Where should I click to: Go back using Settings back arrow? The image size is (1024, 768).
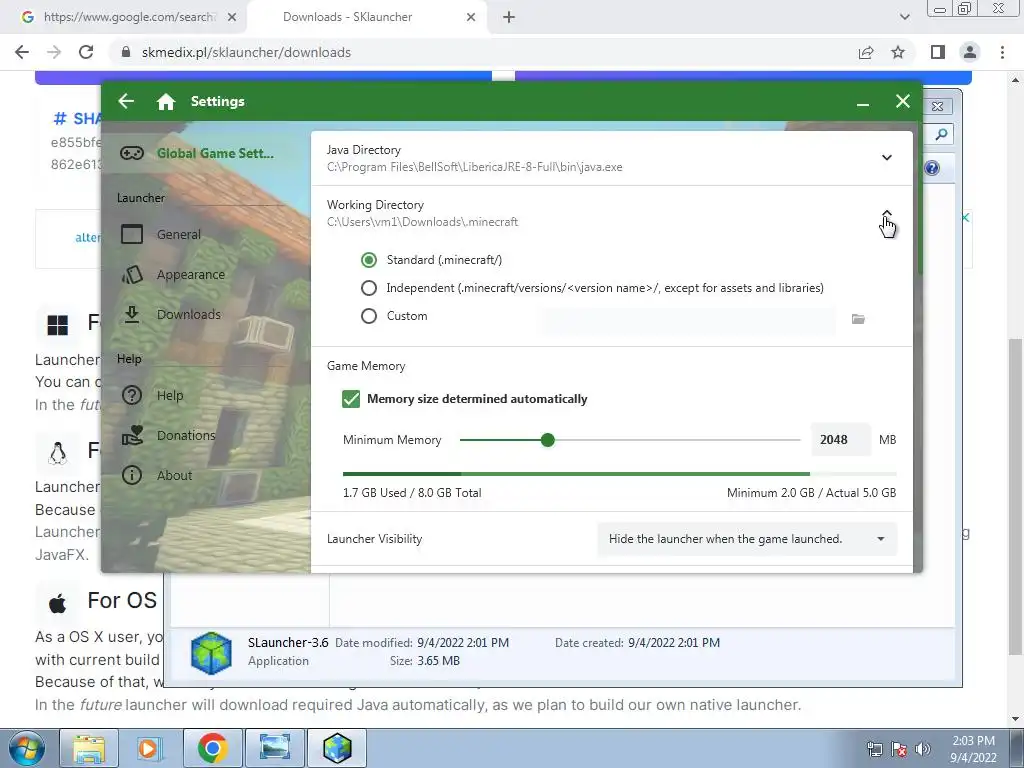point(126,101)
